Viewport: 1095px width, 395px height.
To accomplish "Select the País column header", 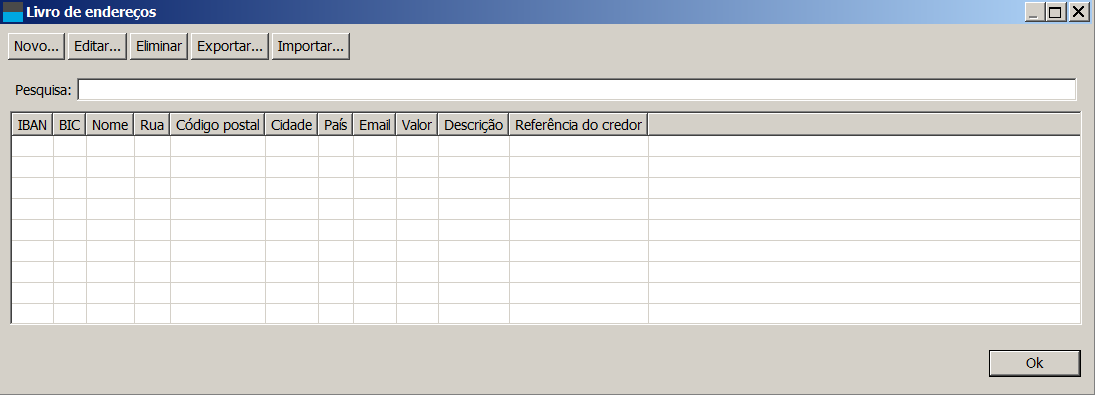I will pos(336,125).
